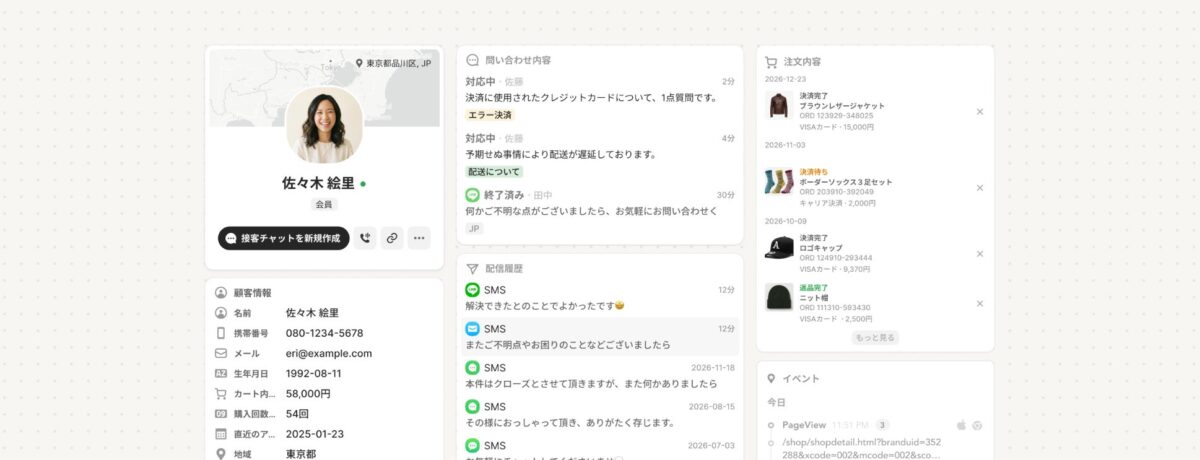
Task: Remove the ブラウンレザージャケット order
Action: click(x=980, y=111)
